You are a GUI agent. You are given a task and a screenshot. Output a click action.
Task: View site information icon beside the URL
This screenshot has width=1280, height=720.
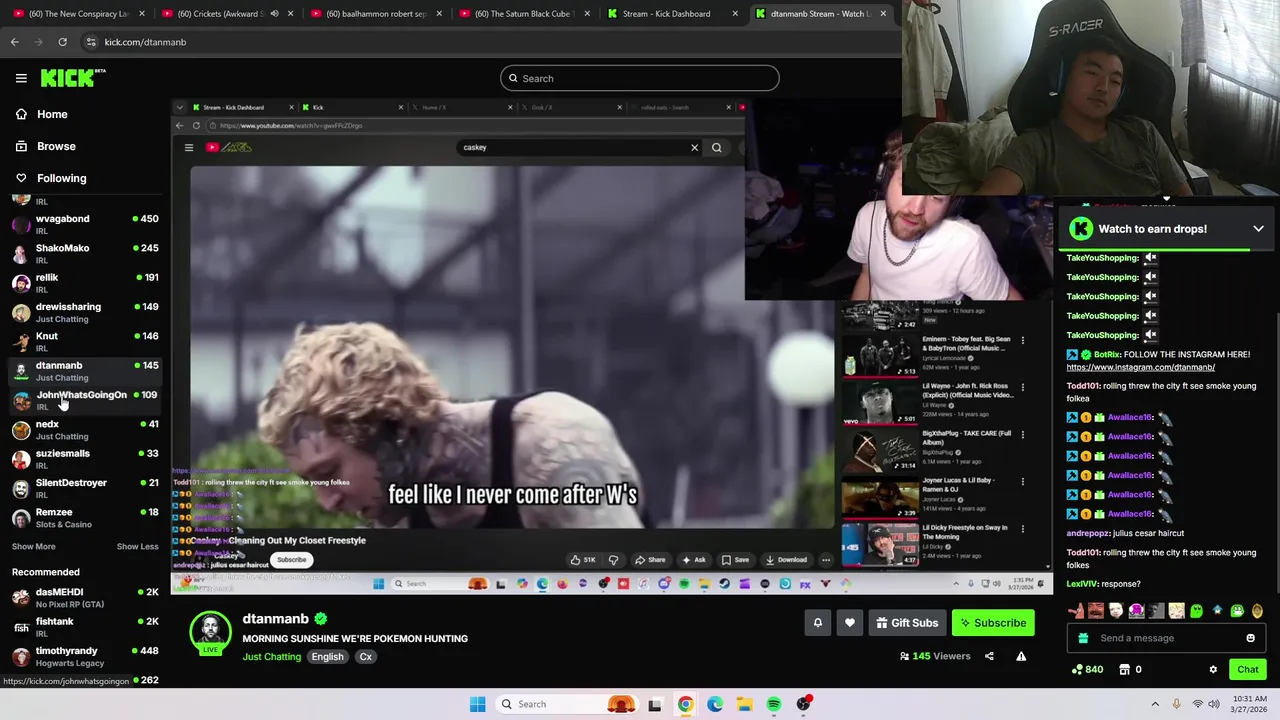91,42
